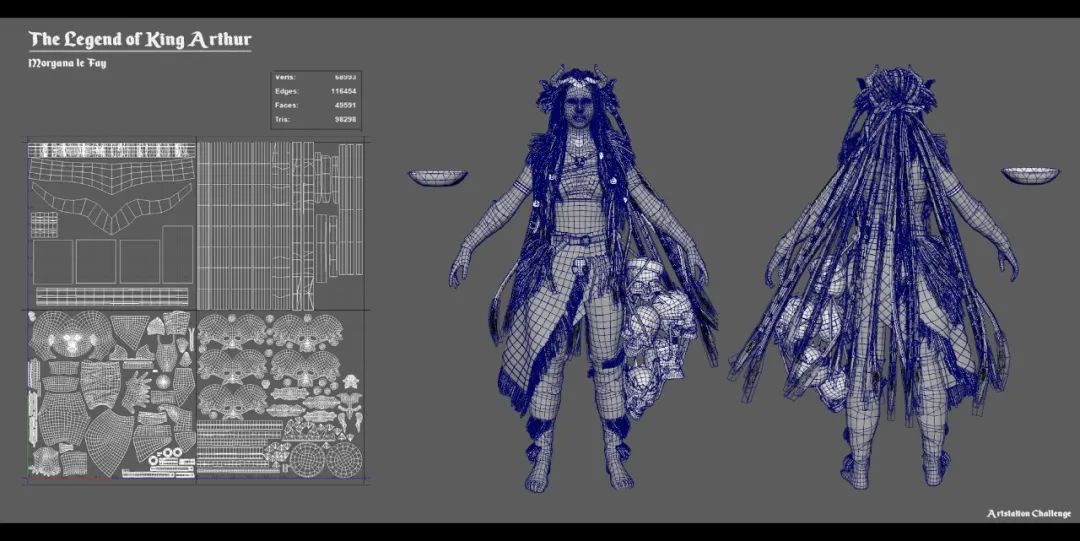
Task: Click the title "The Legend of King Arthur"
Action: (140, 40)
